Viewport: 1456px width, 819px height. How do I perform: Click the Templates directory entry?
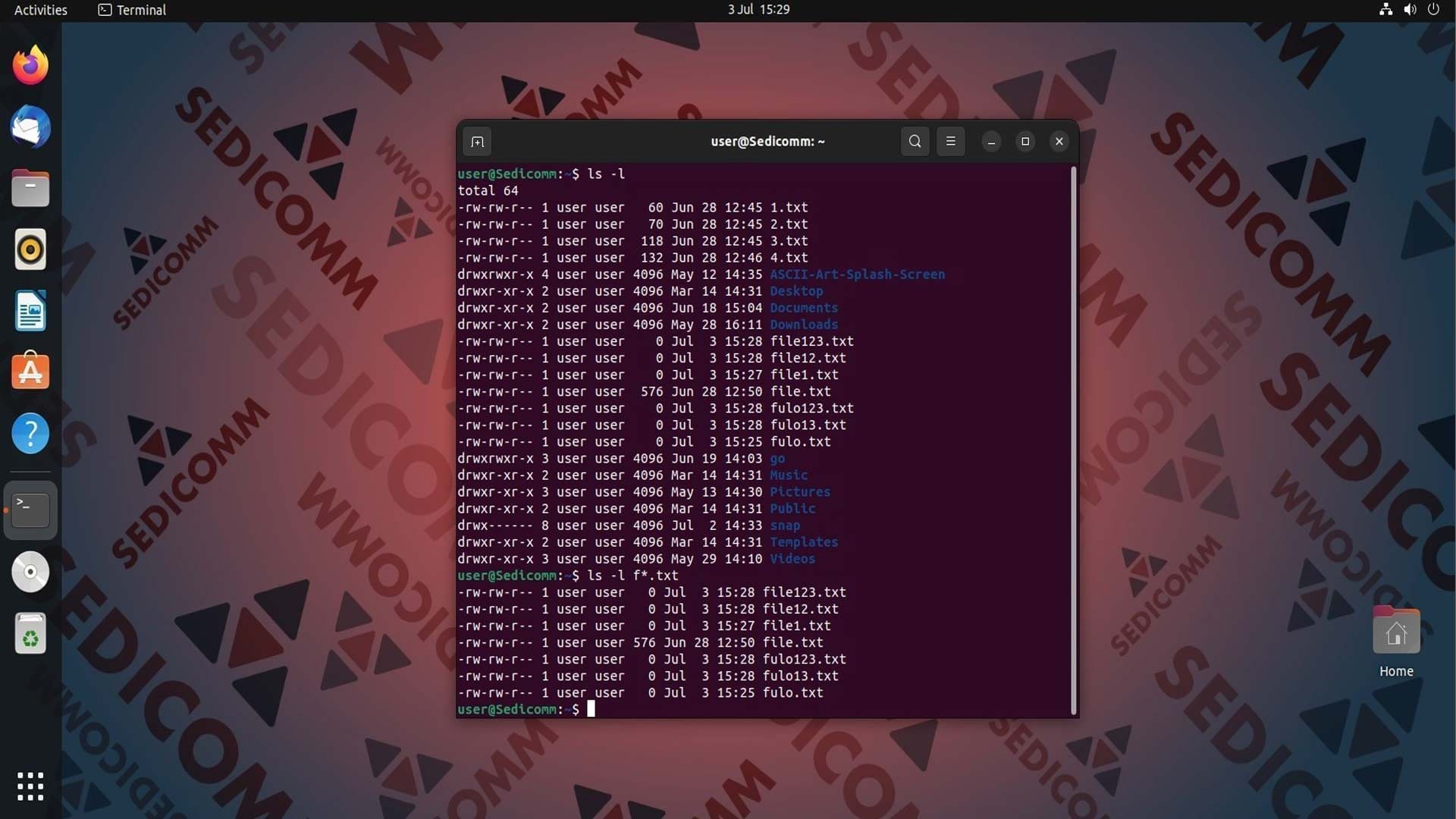coord(804,542)
